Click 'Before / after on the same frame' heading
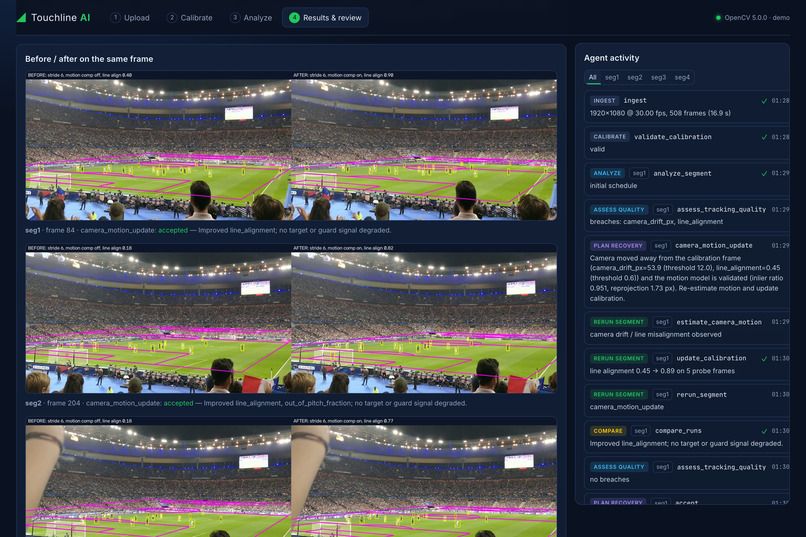This screenshot has width=806, height=537. (x=89, y=59)
